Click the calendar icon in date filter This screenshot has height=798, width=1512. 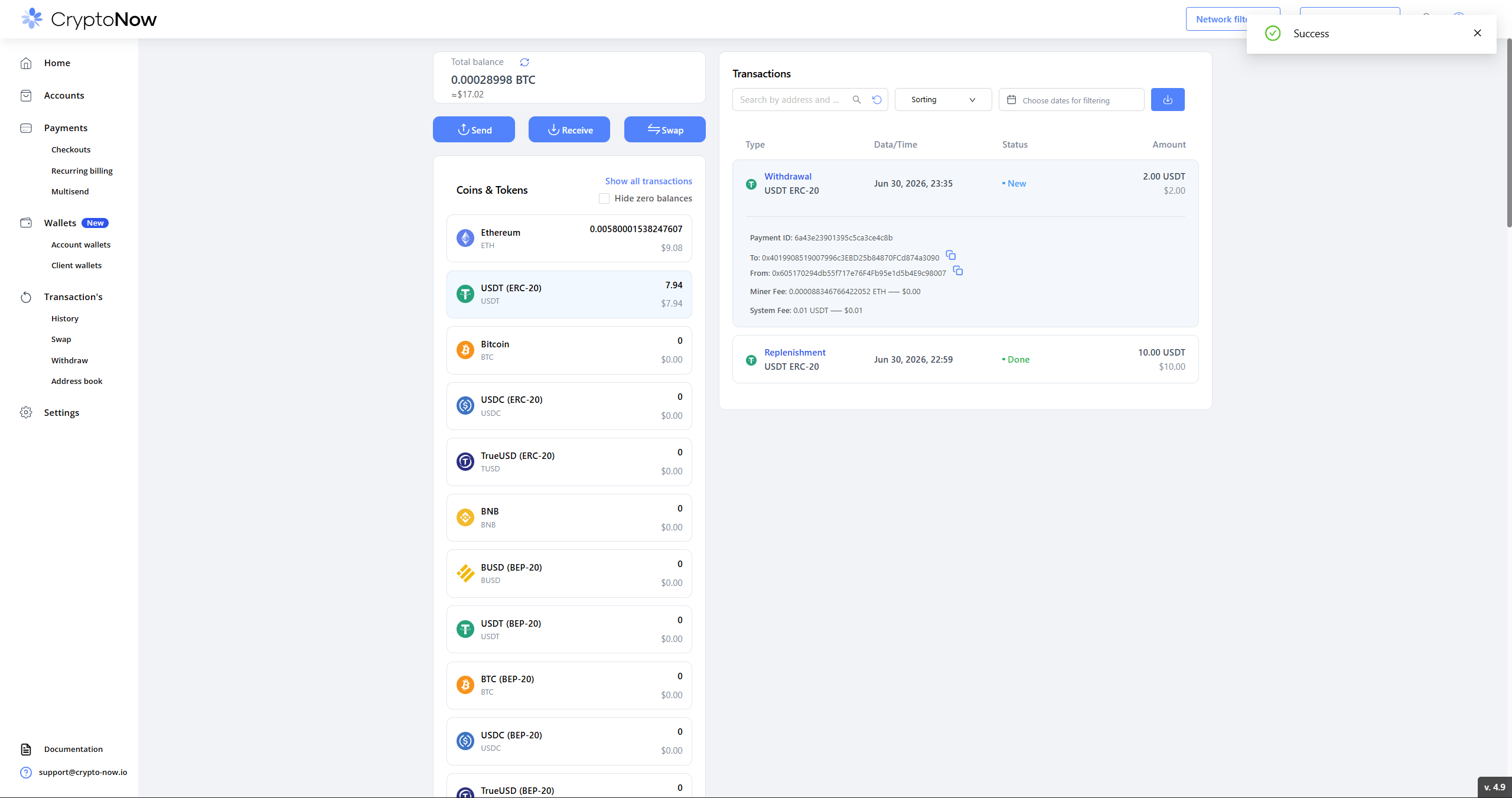[1011, 100]
